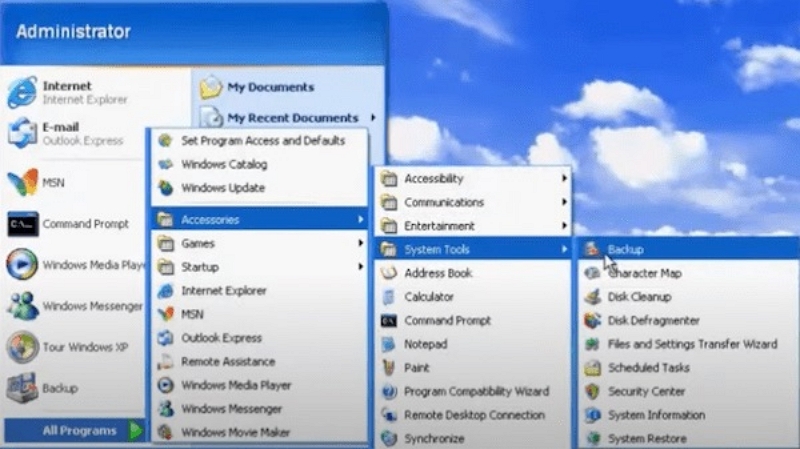Click the Disk Cleanup icon
The width and height of the screenshot is (800, 449).
592,296
